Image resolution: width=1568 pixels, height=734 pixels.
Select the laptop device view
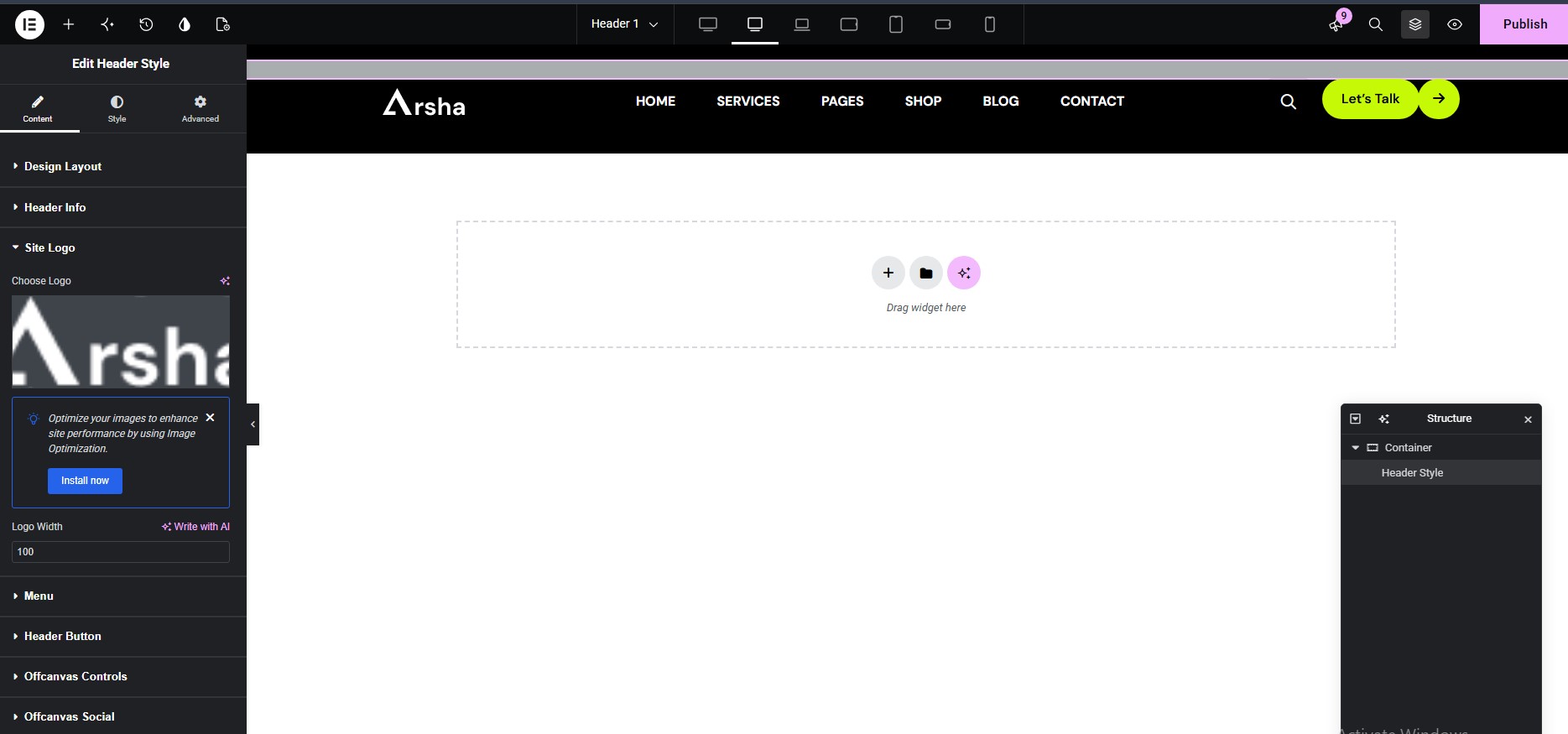tap(802, 24)
